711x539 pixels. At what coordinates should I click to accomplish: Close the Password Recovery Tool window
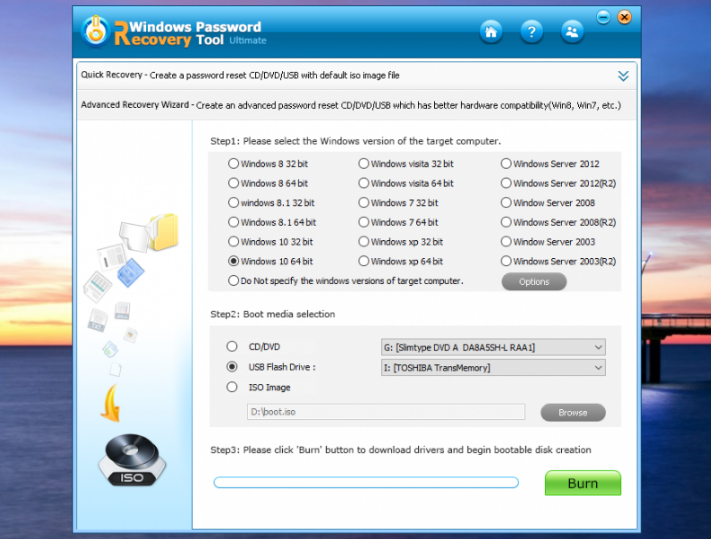pos(624,17)
